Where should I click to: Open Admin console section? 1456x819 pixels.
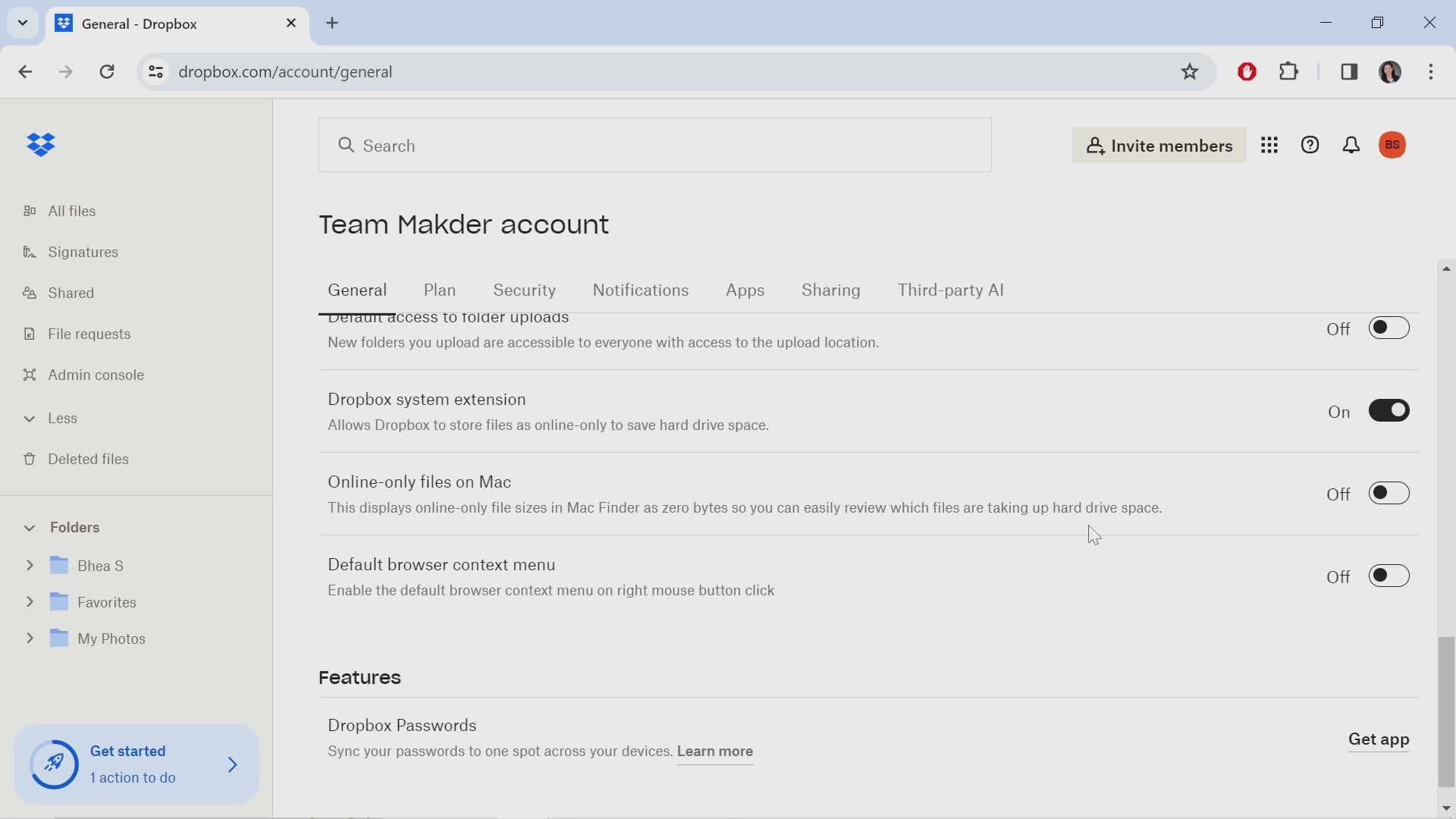[96, 374]
